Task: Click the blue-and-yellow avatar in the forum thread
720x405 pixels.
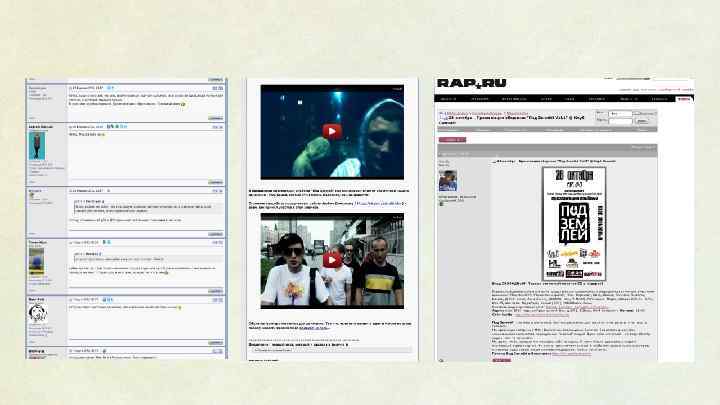Action: point(37,261)
